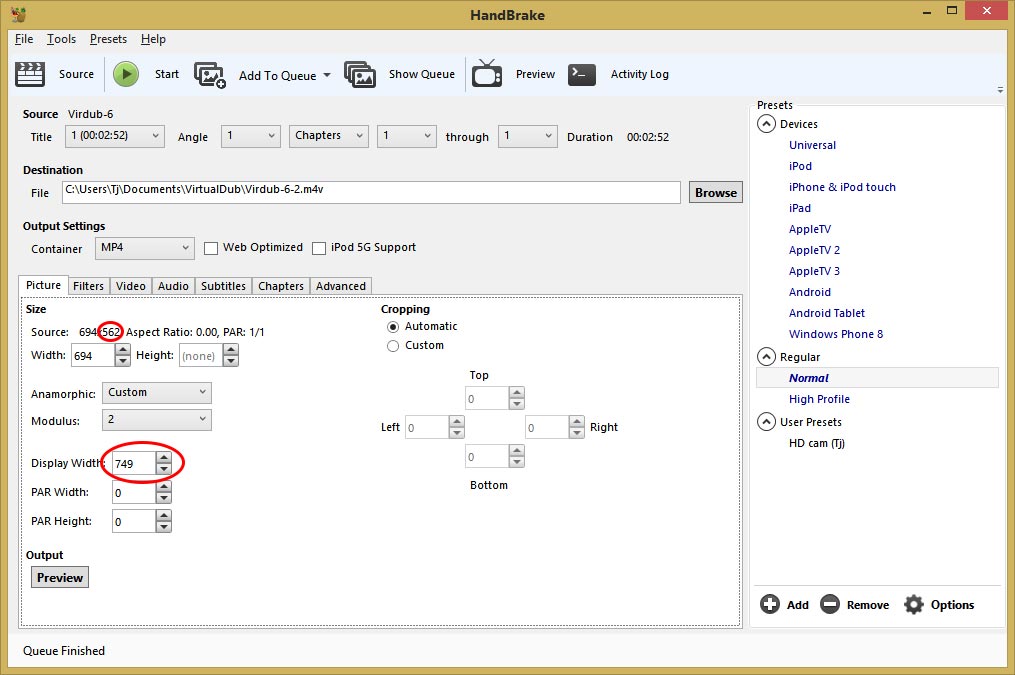Collapse the Regular preset group

pyautogui.click(x=766, y=357)
